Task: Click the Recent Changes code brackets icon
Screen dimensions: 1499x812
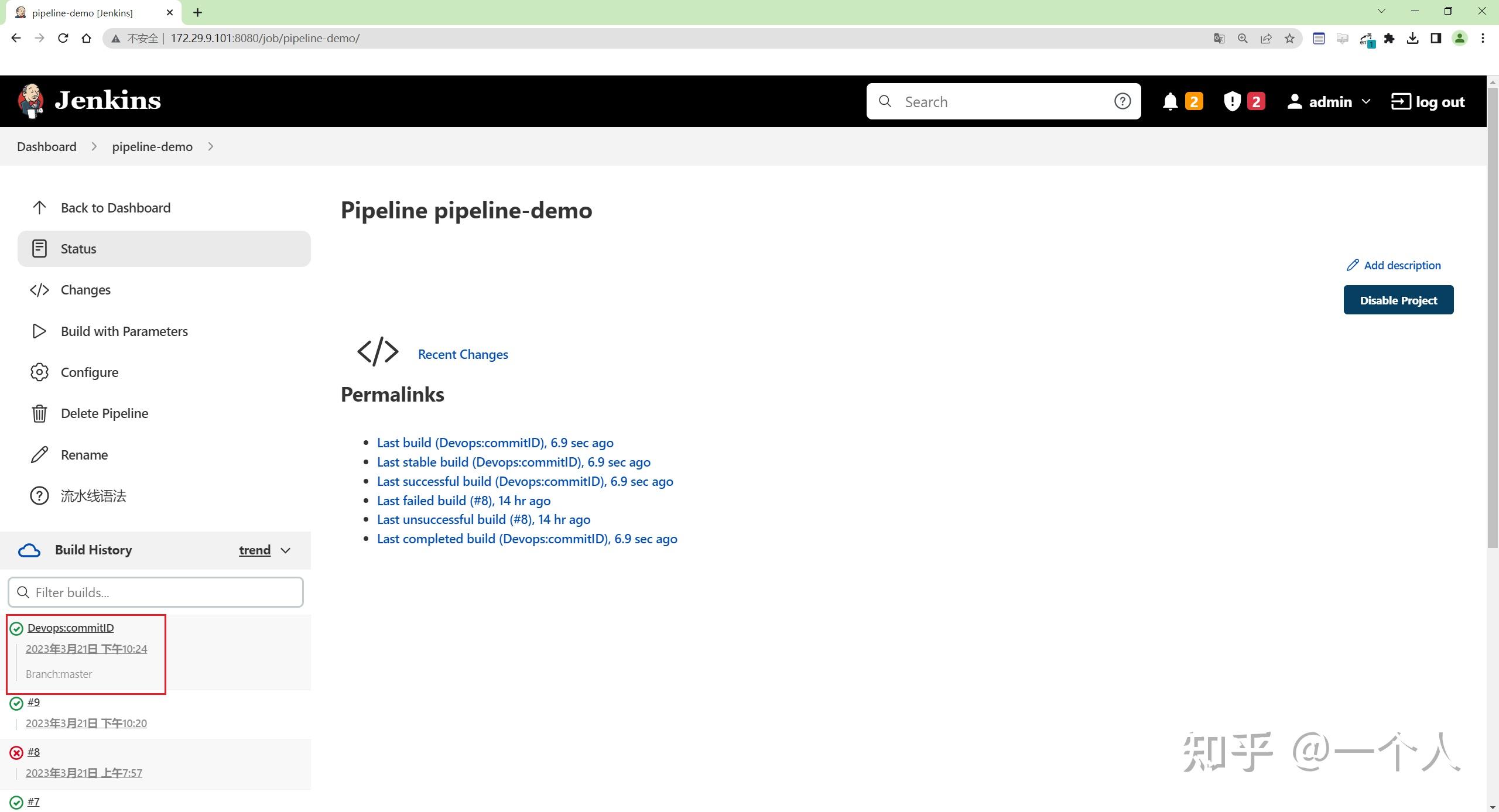Action: pos(378,352)
